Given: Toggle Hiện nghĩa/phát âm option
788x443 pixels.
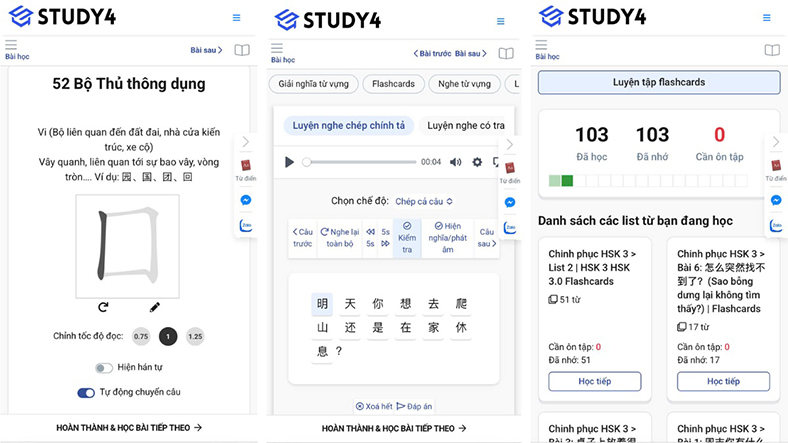Looking at the screenshot, I should coord(447,238).
